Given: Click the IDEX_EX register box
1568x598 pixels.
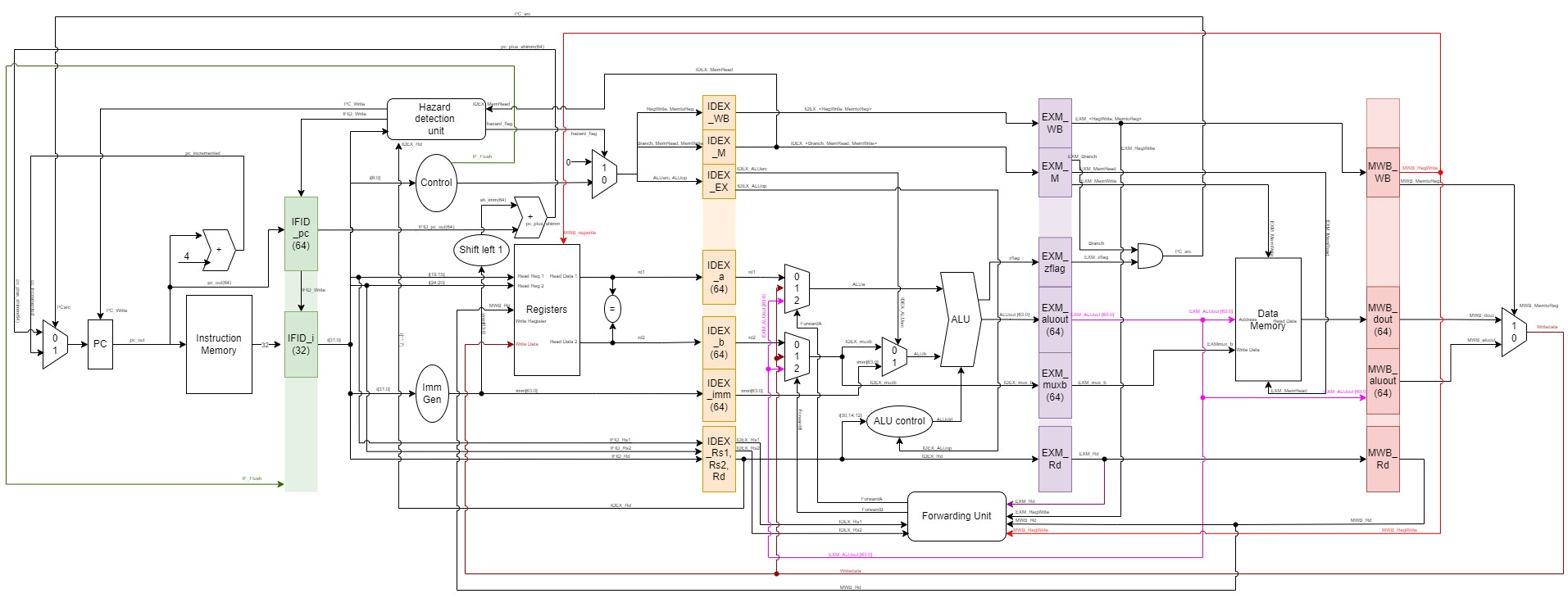Looking at the screenshot, I should point(719,181).
